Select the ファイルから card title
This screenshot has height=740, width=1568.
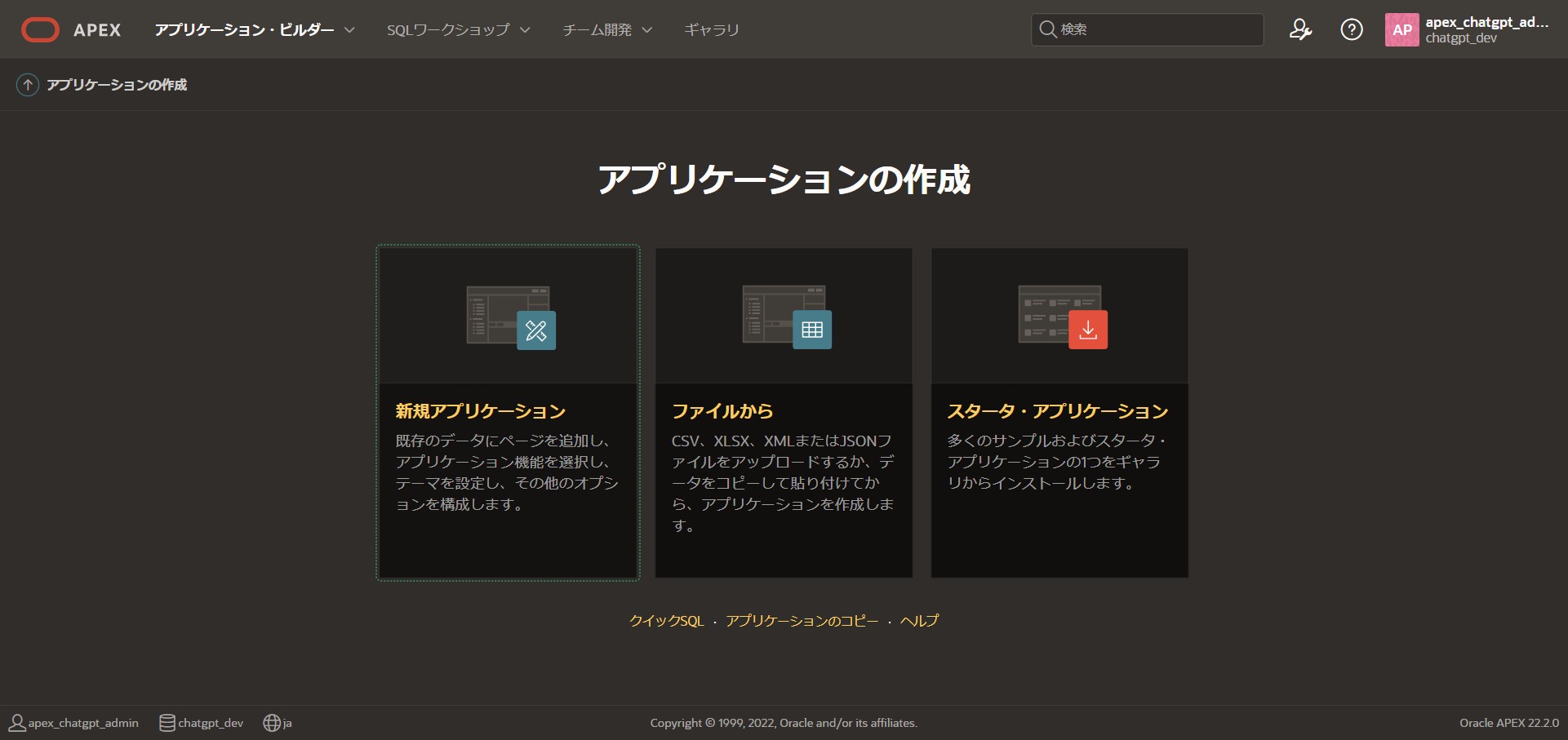tap(722, 411)
